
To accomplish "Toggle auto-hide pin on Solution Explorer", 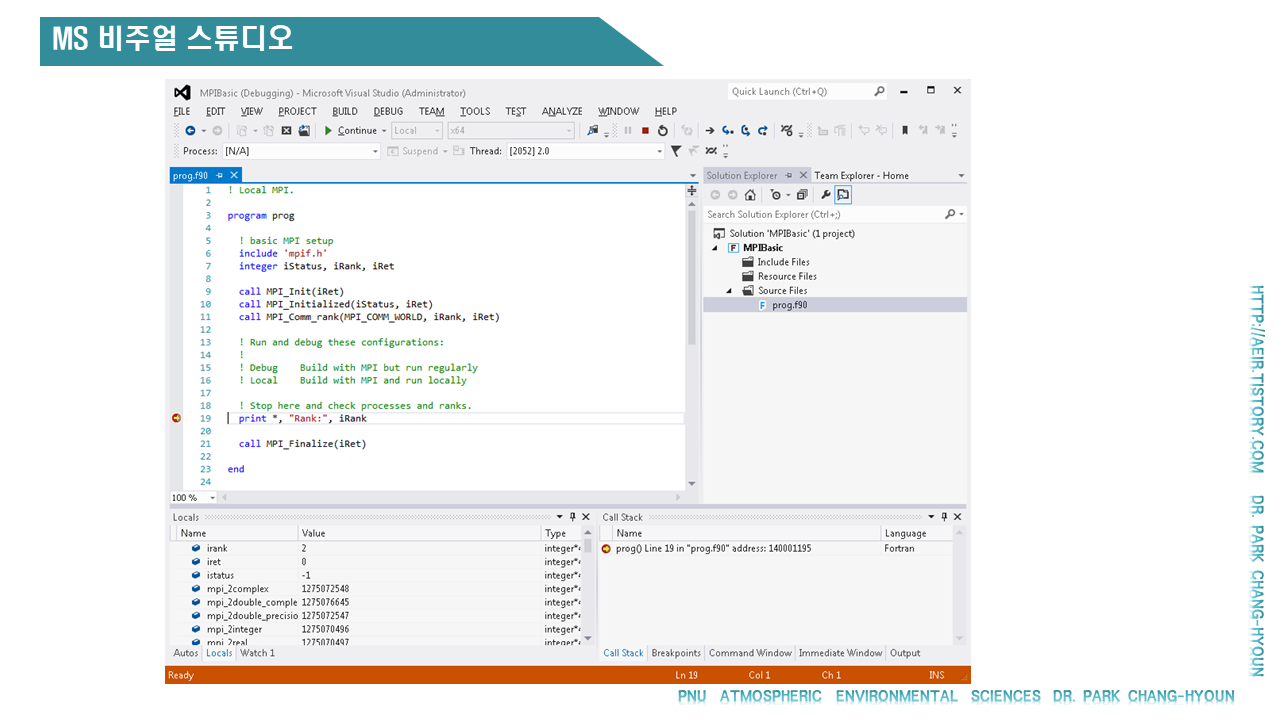I will coord(788,175).
